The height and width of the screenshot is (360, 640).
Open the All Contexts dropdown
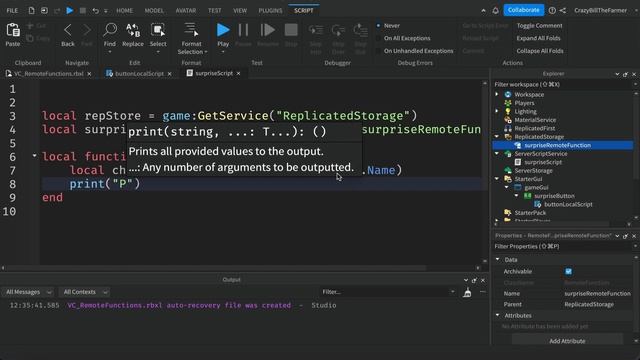pyautogui.click(x=85, y=292)
